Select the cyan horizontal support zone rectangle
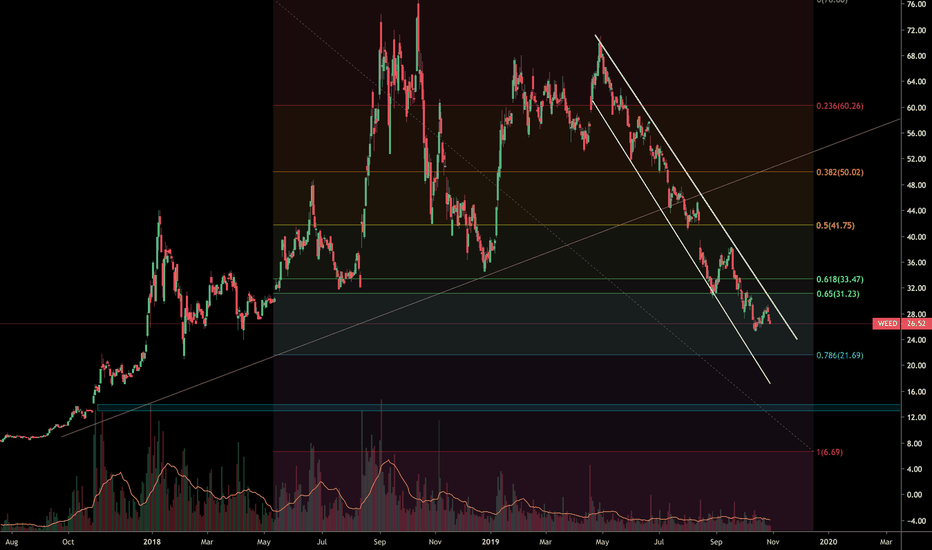The height and width of the screenshot is (550, 932). 498,407
